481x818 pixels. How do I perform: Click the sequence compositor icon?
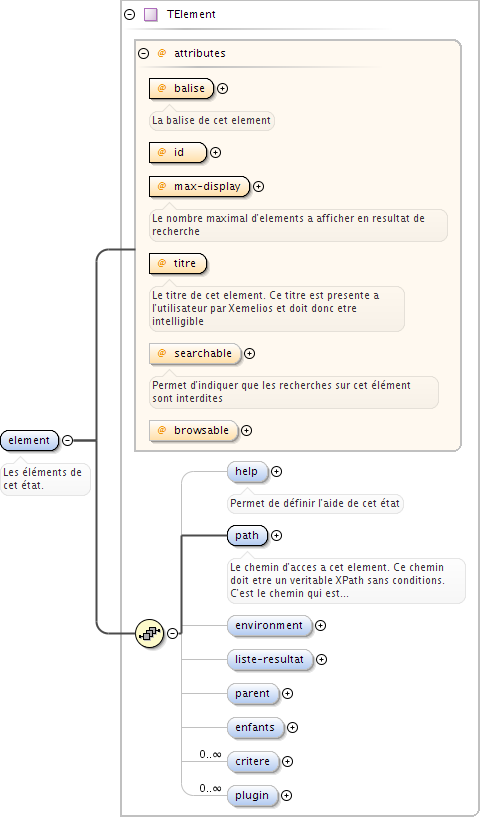pyautogui.click(x=150, y=633)
